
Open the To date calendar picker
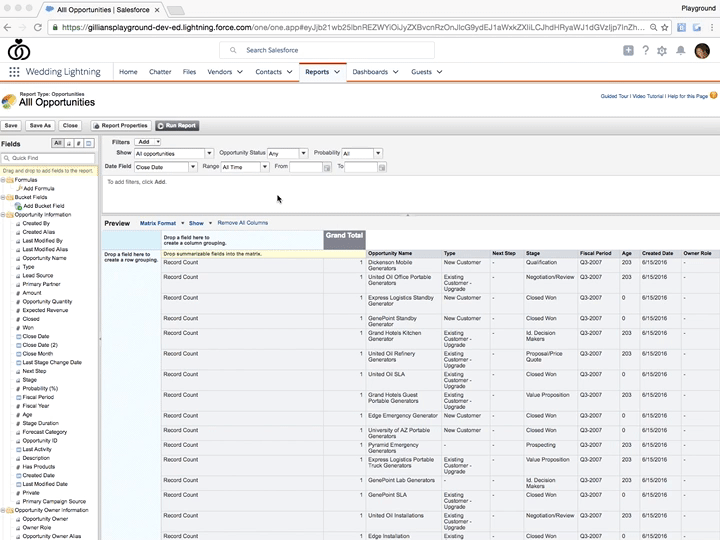point(382,168)
